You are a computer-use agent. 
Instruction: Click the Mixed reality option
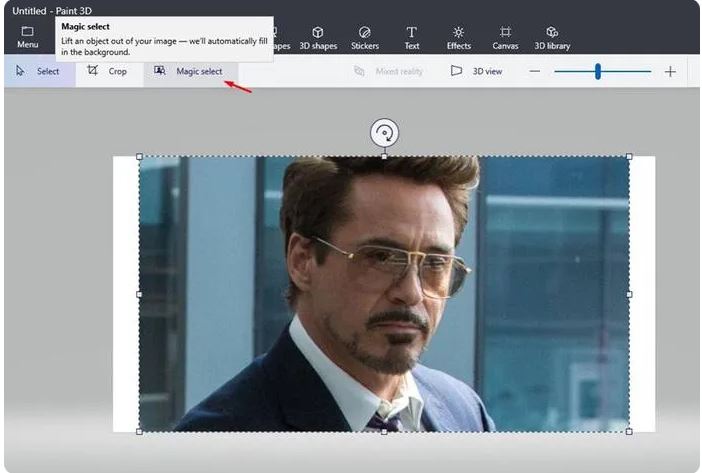click(x=388, y=71)
